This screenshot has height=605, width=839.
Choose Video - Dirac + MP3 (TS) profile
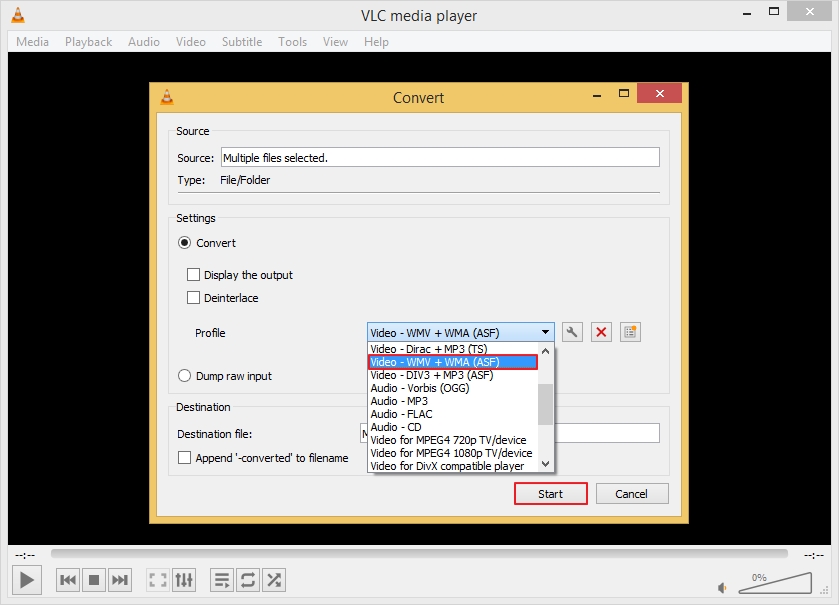(x=453, y=349)
